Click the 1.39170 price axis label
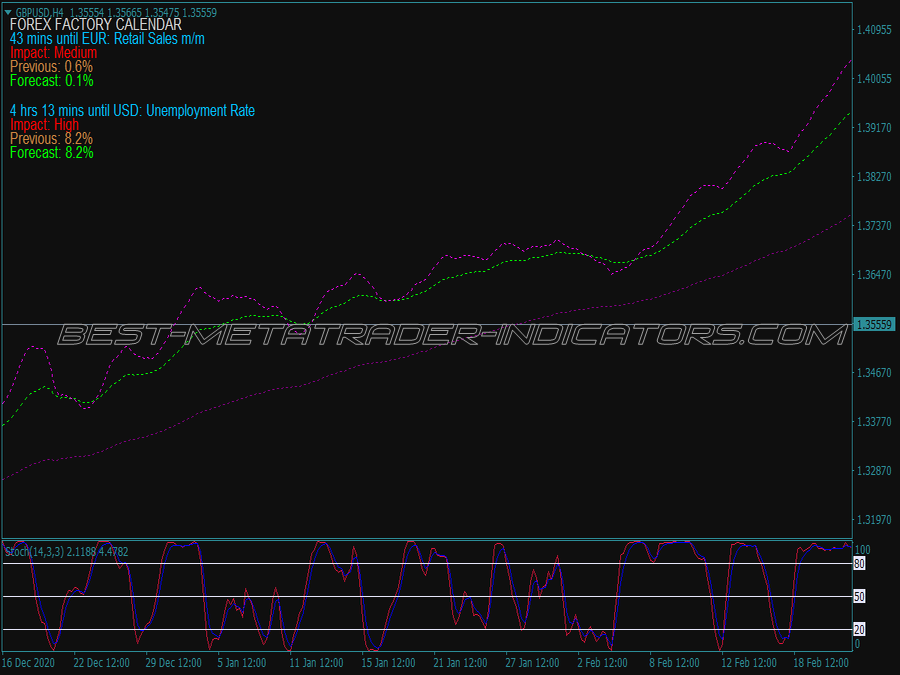900x675 pixels. (x=874, y=127)
